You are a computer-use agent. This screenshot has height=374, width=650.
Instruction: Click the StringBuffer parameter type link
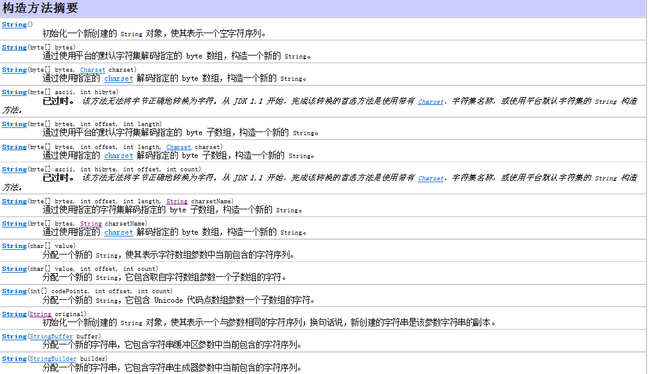pos(51,336)
